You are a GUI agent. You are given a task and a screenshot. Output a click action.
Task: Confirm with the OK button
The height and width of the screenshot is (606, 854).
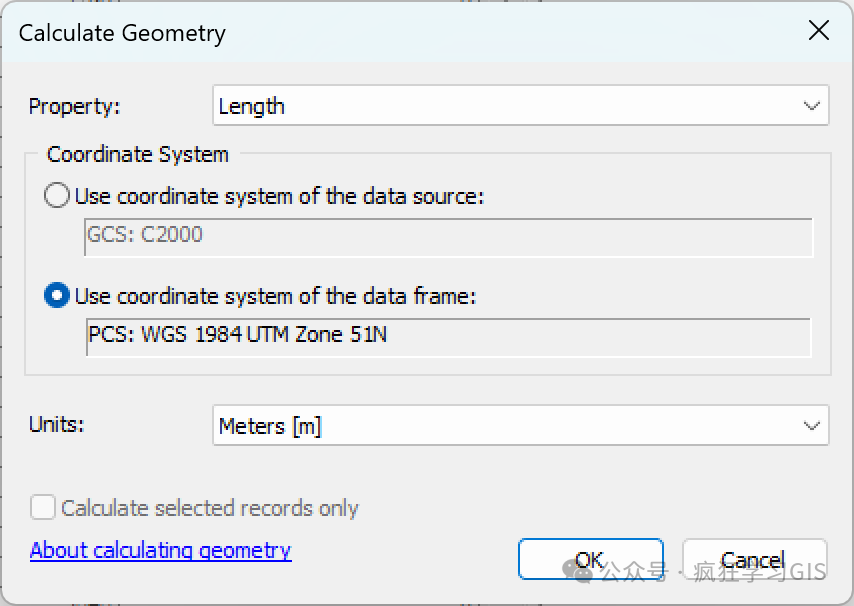pyautogui.click(x=590, y=559)
